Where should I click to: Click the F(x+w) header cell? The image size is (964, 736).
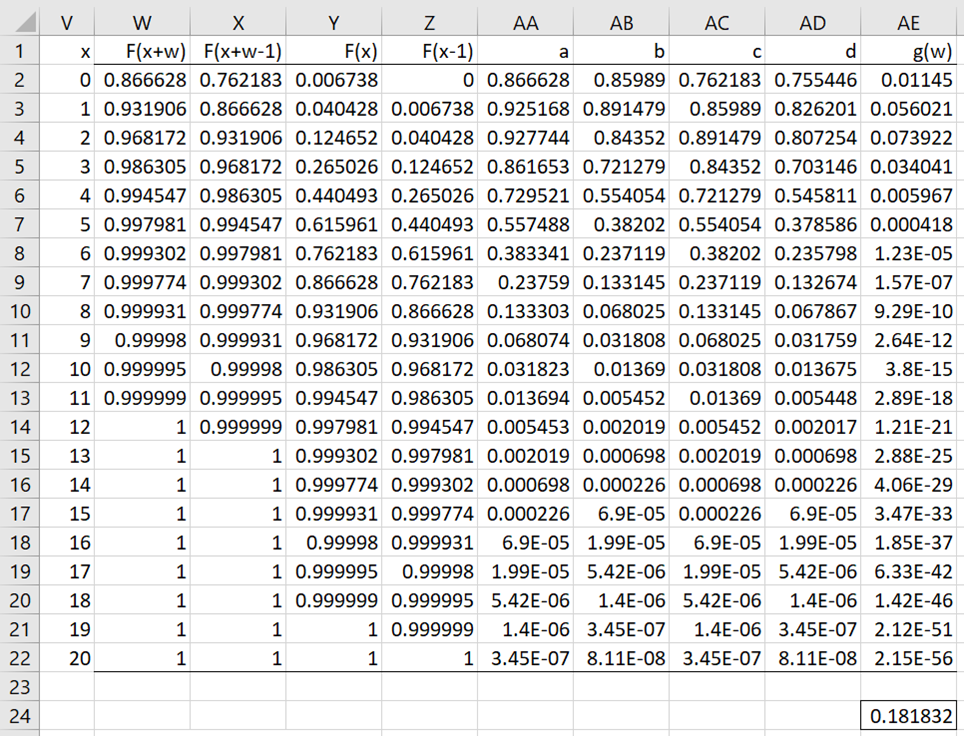(x=142, y=51)
